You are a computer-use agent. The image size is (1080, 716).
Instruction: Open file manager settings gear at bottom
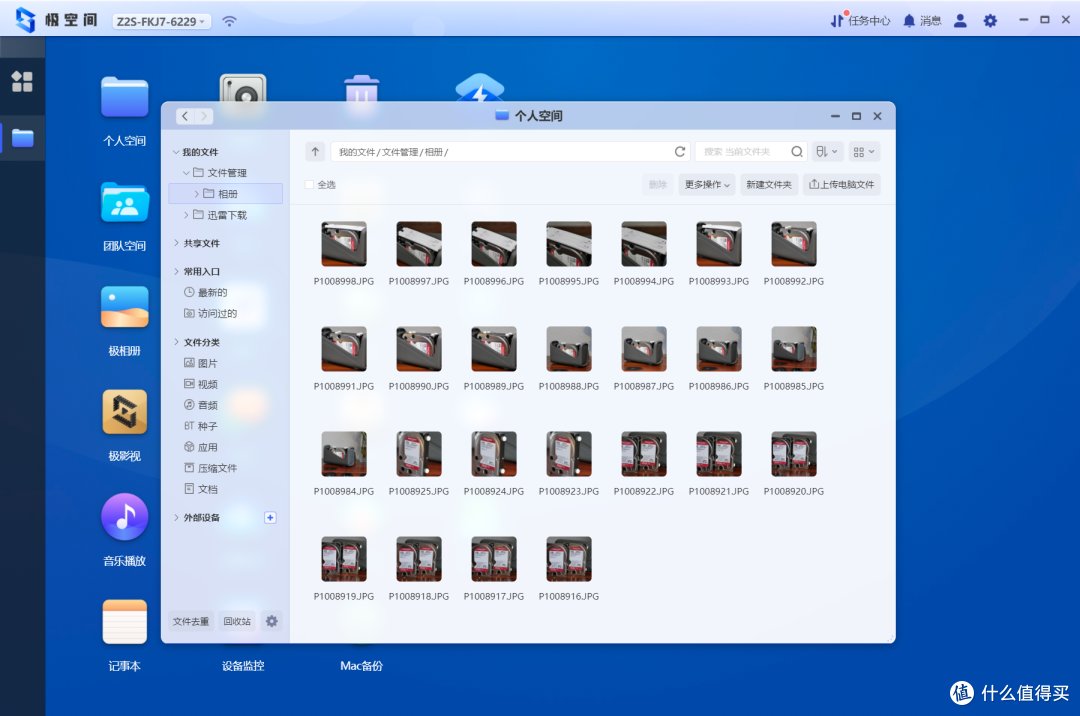[272, 621]
